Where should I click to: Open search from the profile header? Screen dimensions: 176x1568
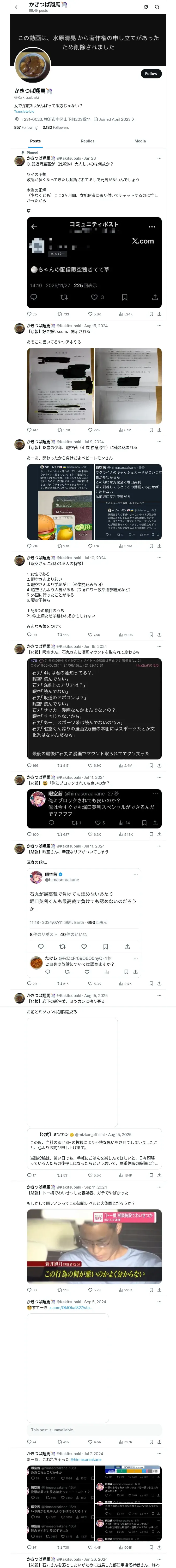click(x=157, y=7)
